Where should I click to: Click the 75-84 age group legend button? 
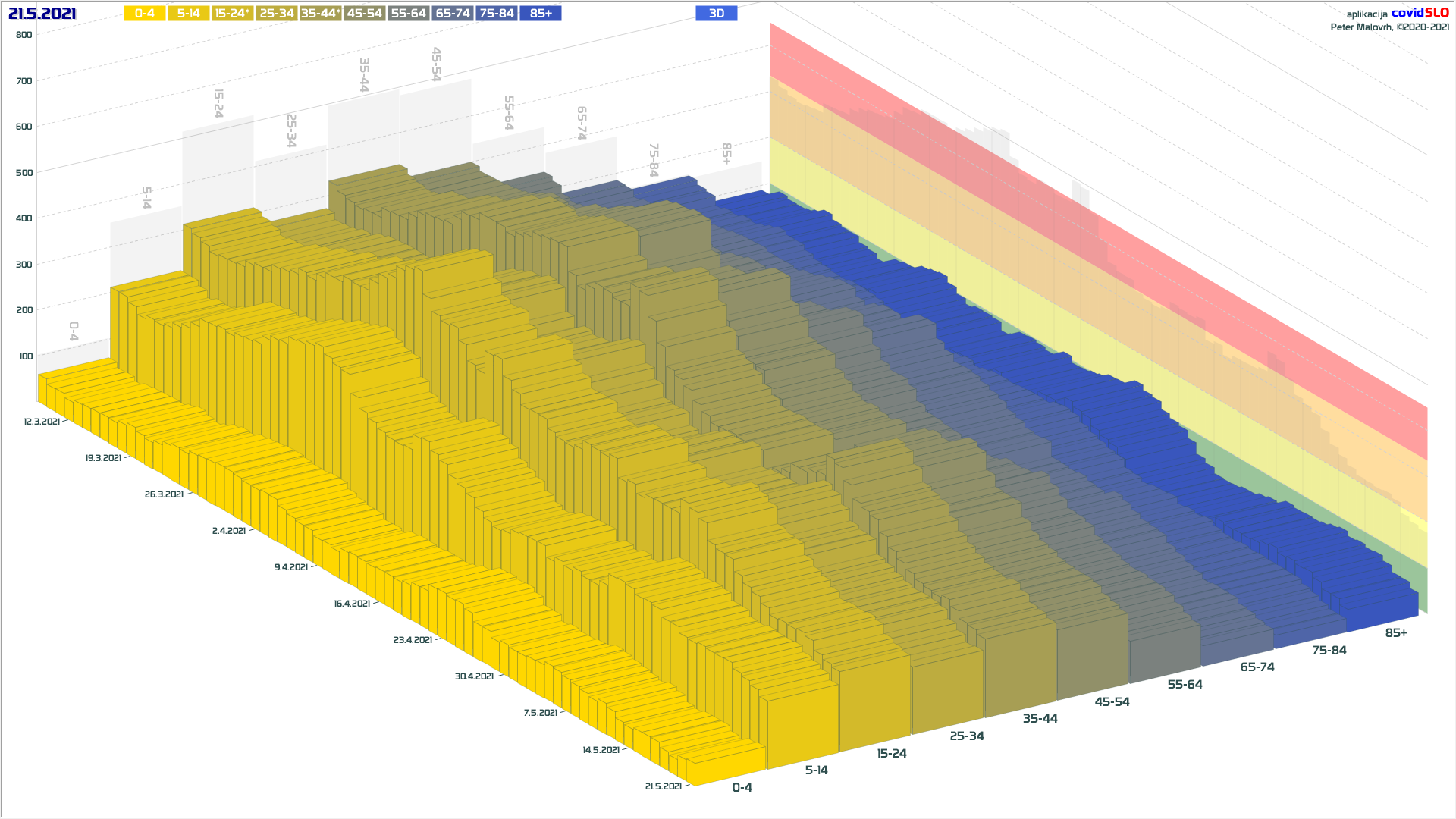pos(497,14)
